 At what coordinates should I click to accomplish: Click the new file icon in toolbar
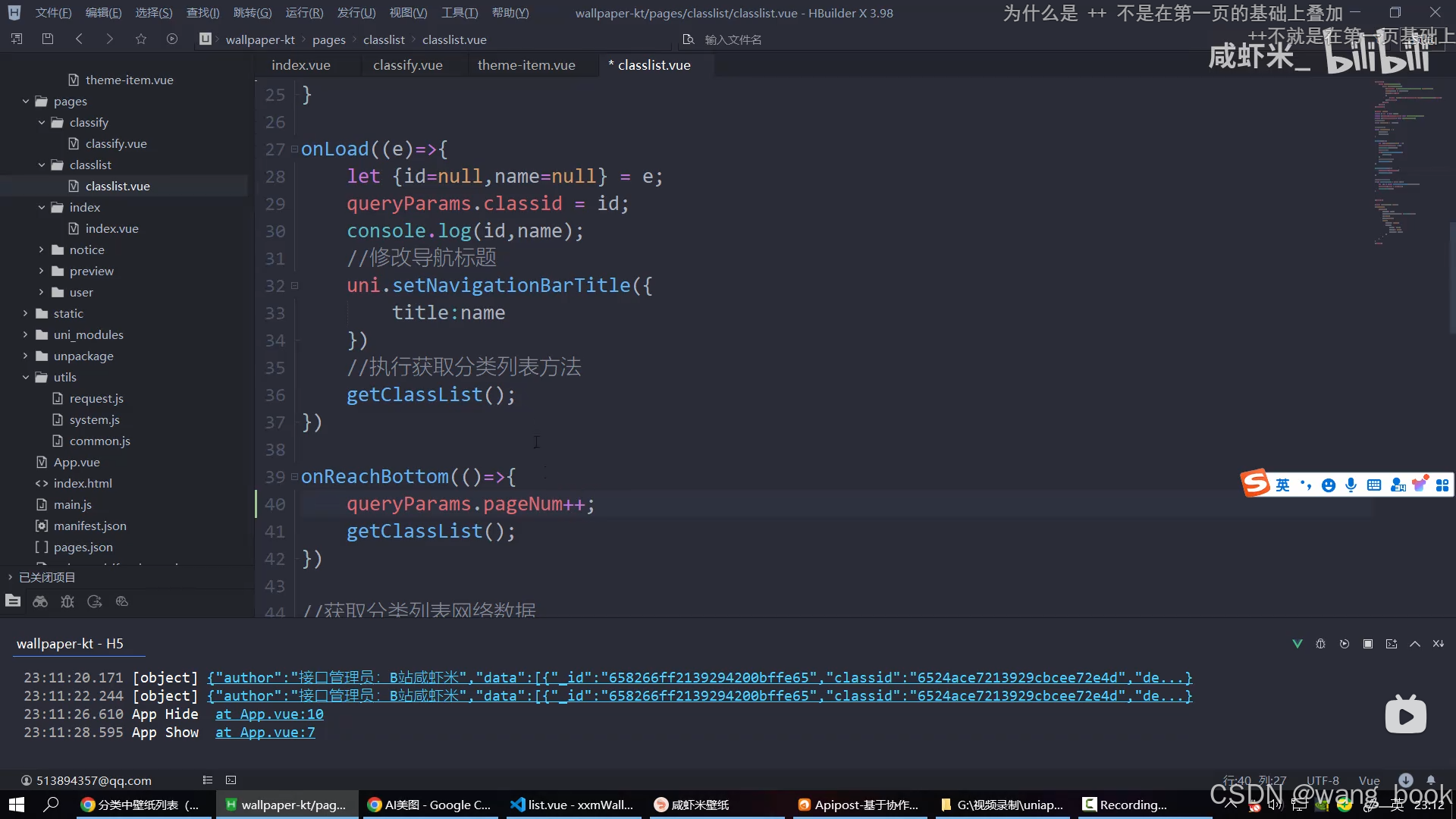coord(17,39)
